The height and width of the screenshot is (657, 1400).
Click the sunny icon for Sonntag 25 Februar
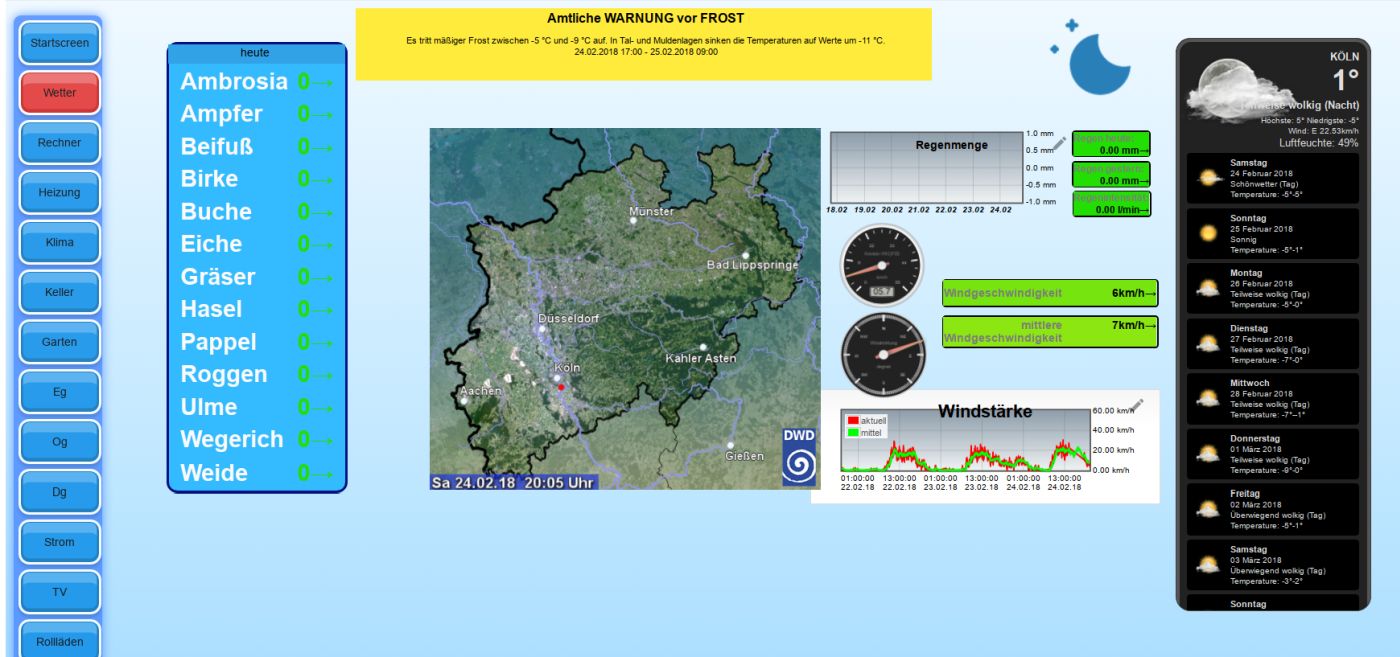[x=1208, y=233]
